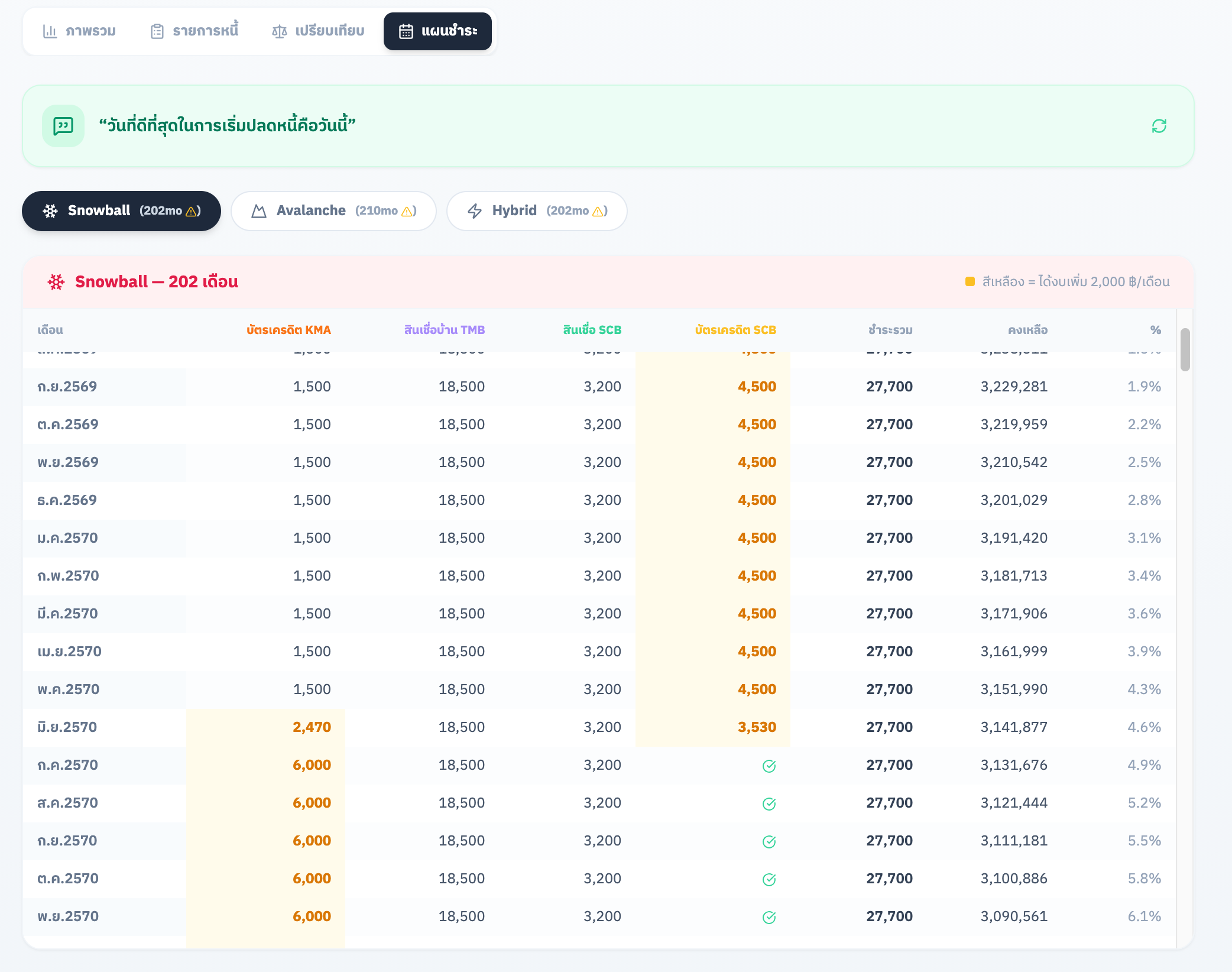This screenshot has height=972, width=1232.
Task: Click the Snowball snowflake header icon
Action: tap(56, 282)
